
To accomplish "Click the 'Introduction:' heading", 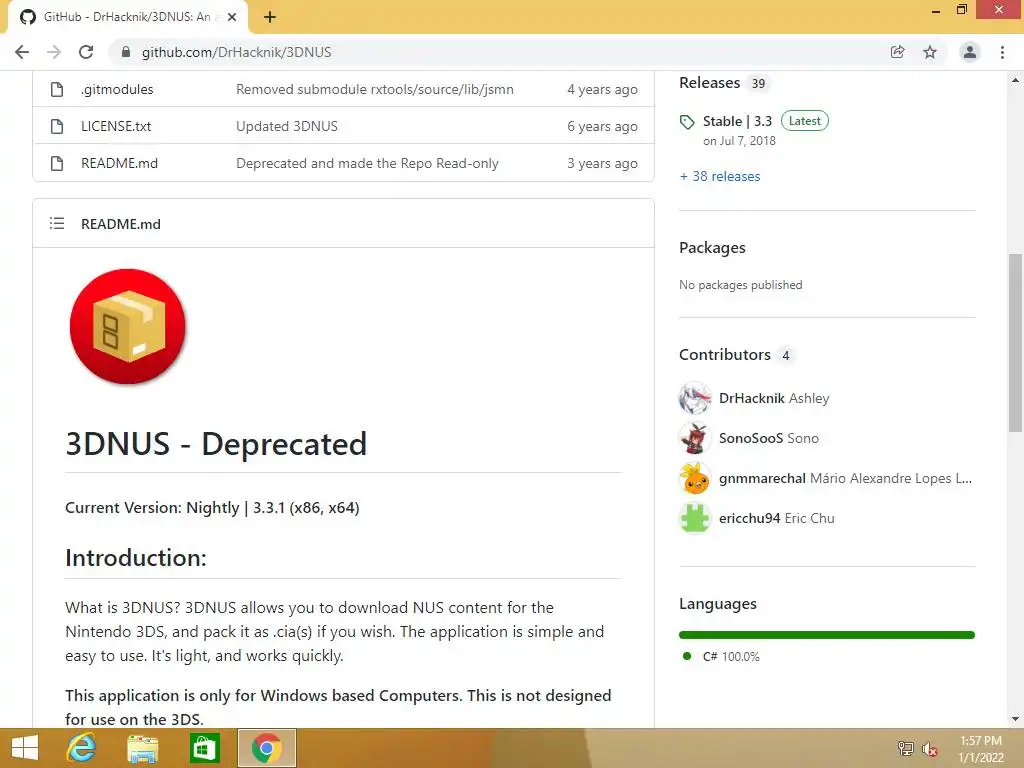I will coord(136,558).
